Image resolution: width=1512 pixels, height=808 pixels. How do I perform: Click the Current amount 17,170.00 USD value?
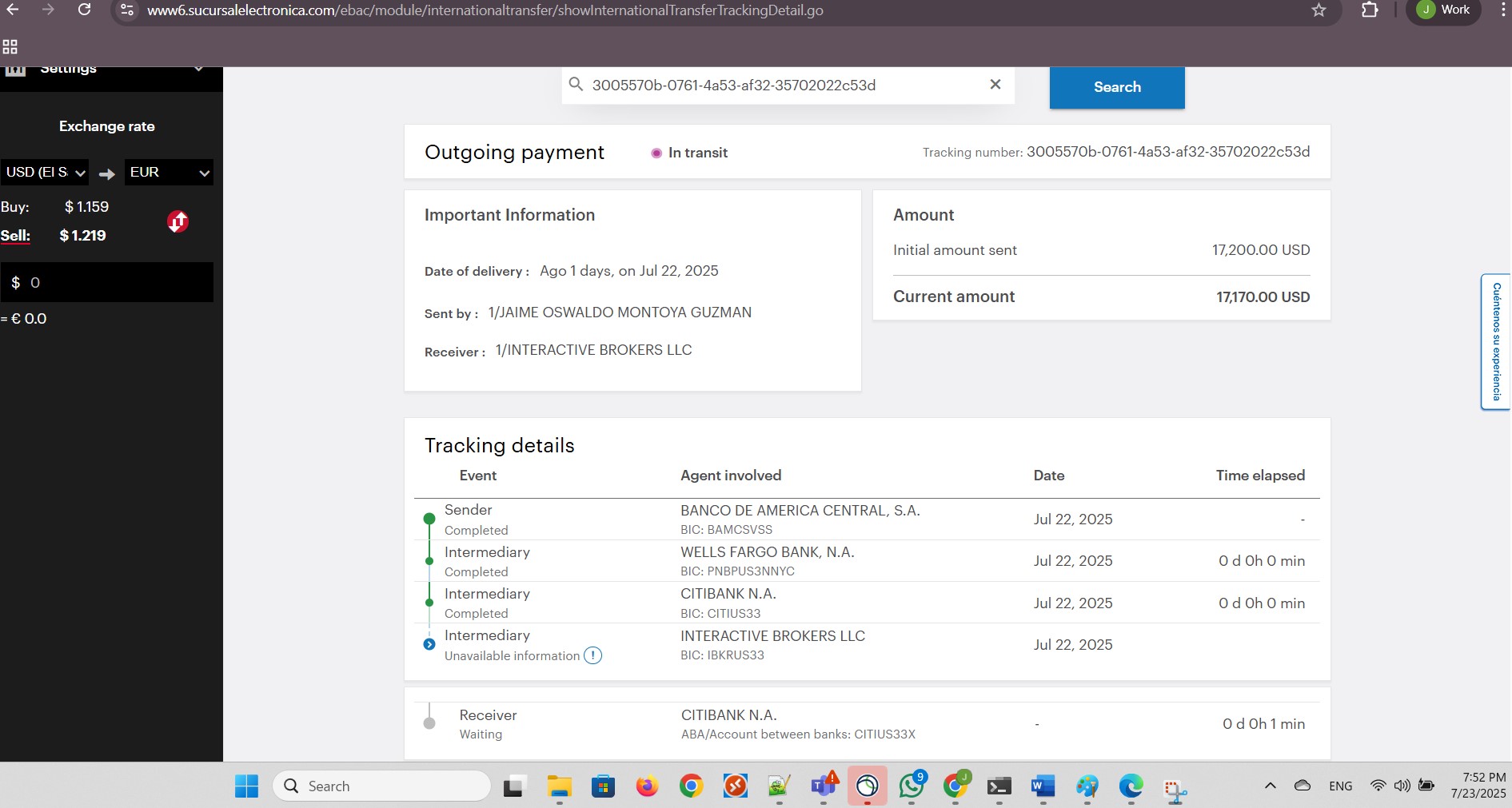tap(1263, 297)
